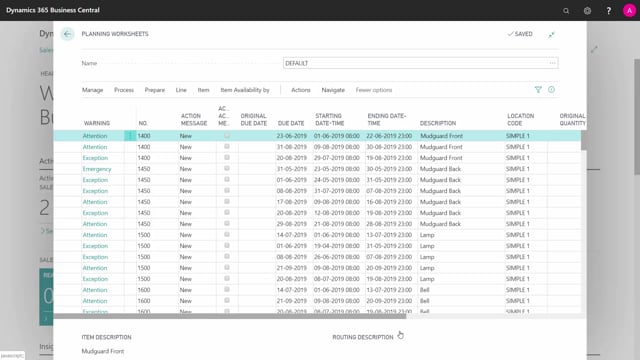640x360 pixels.
Task: Open Attention warning for 1600 due 21-09-2019
Action: coord(95,301)
